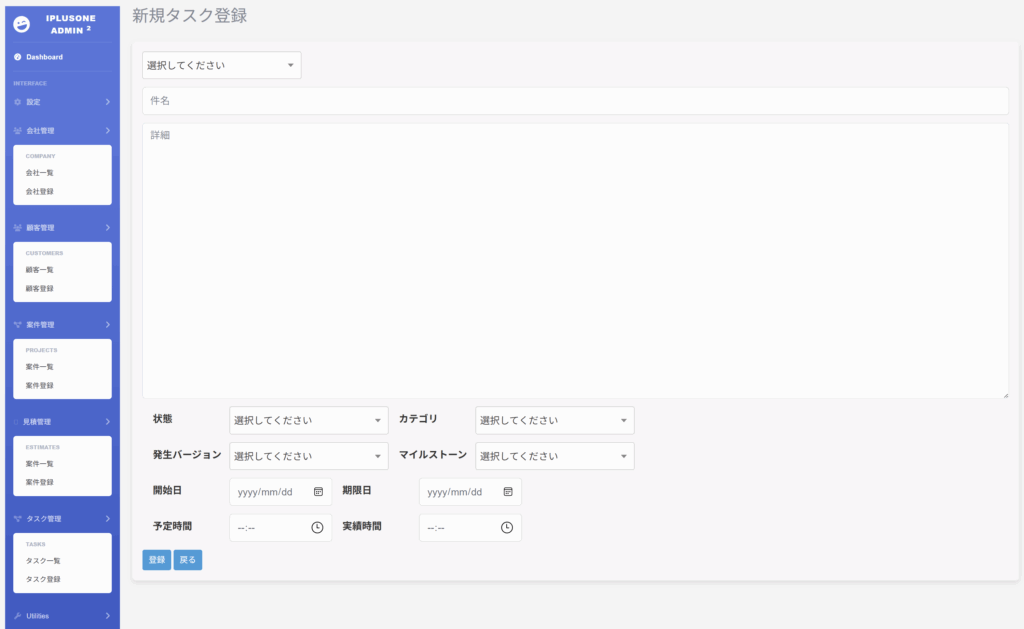Go to タスク一覧

43,561
